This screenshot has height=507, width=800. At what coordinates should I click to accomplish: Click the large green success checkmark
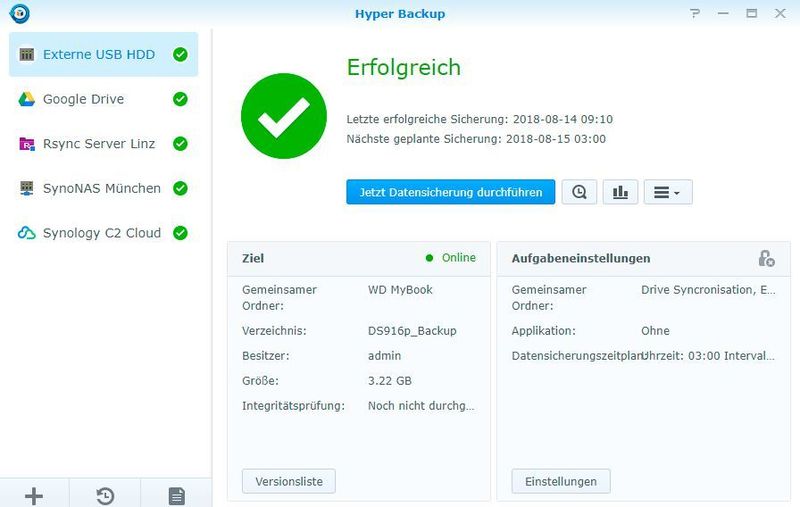point(284,116)
